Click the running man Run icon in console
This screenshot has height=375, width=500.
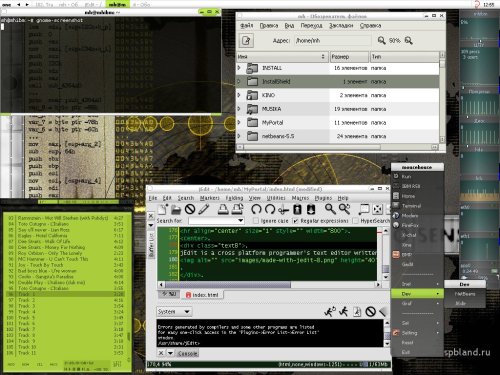point(343,312)
